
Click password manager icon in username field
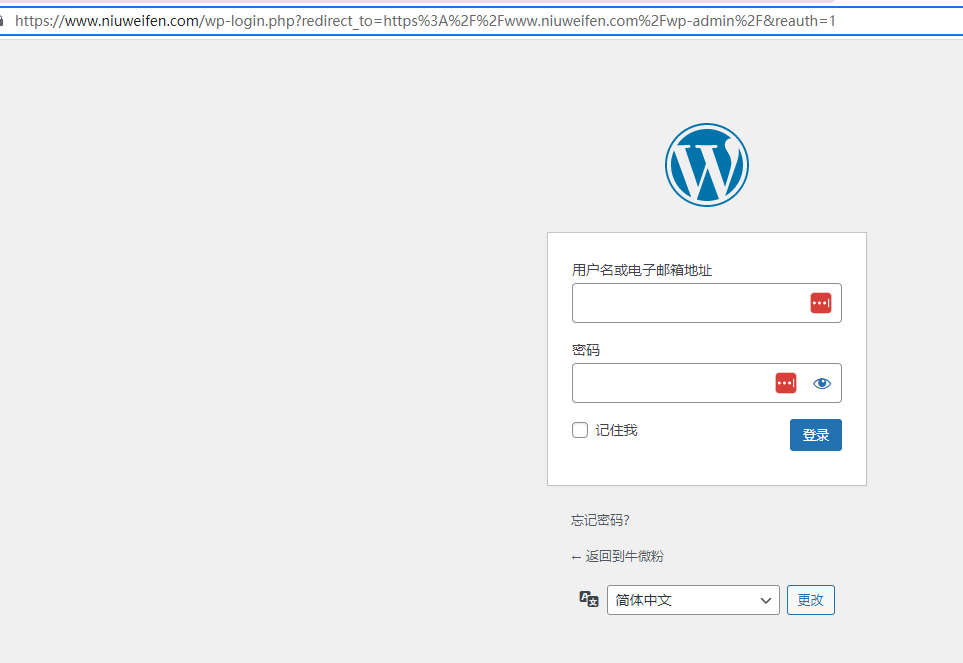[820, 303]
